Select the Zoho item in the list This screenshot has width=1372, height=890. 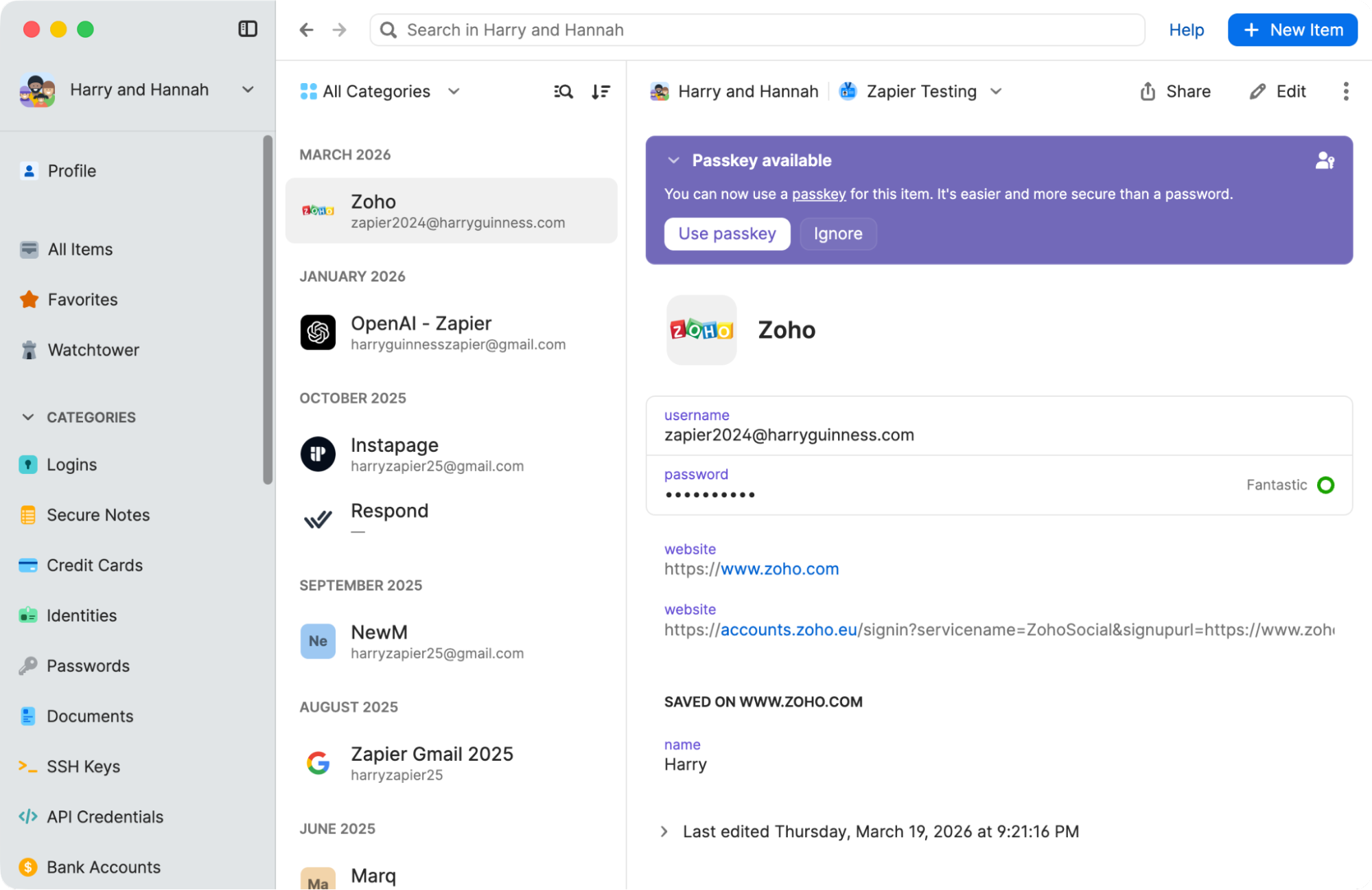click(x=451, y=210)
